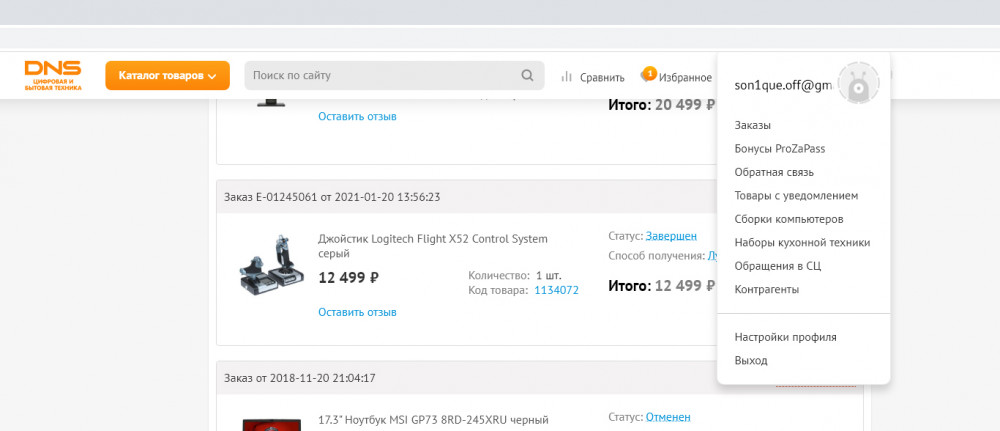Click the user avatar icon
This screenshot has height=431, width=1000.
[857, 85]
